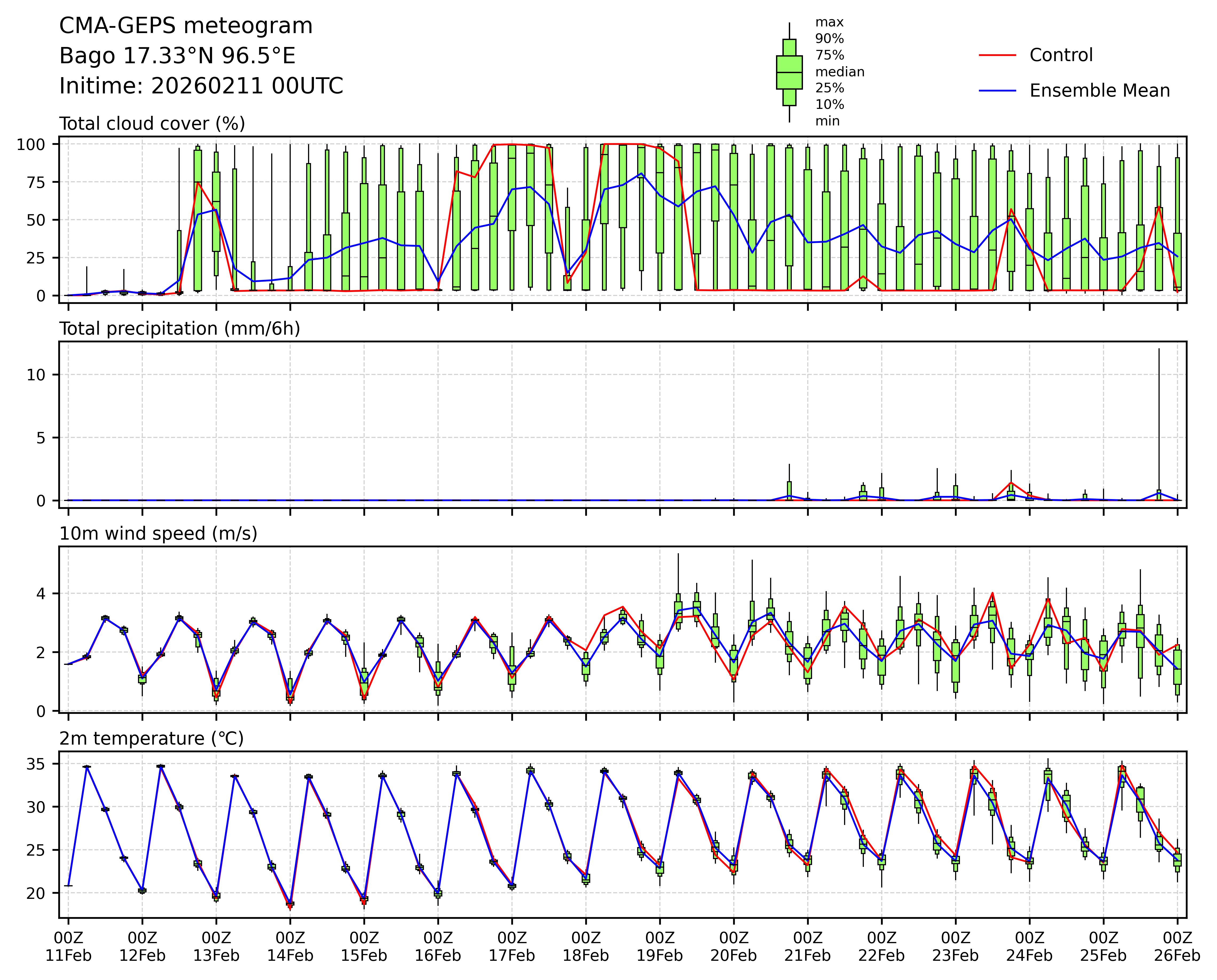Click the 00Z 14Feb axis label

(290, 947)
